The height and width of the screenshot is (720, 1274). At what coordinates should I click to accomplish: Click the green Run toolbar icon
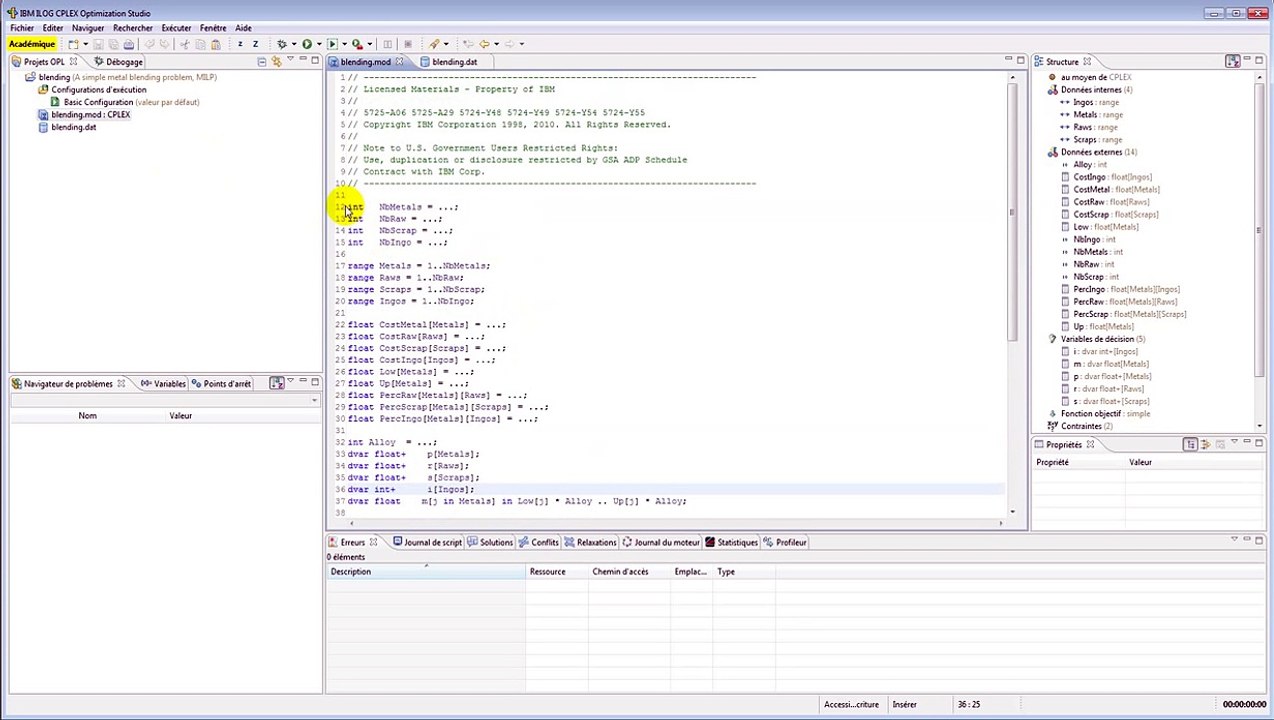click(306, 44)
